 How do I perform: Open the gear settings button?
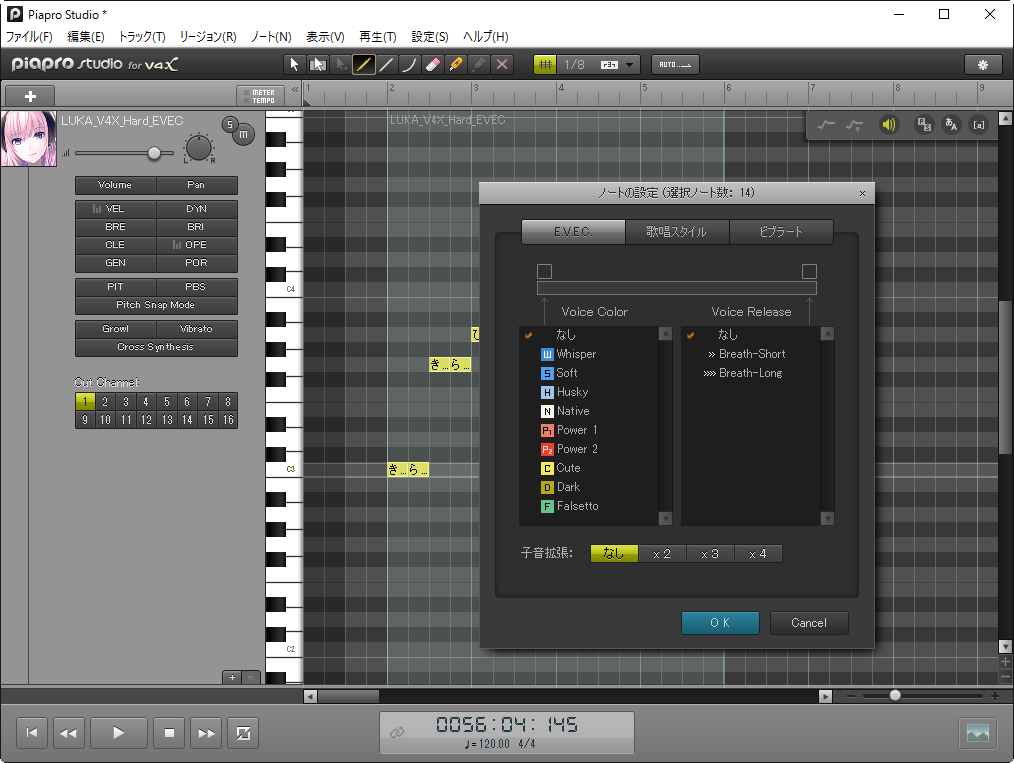(x=983, y=65)
